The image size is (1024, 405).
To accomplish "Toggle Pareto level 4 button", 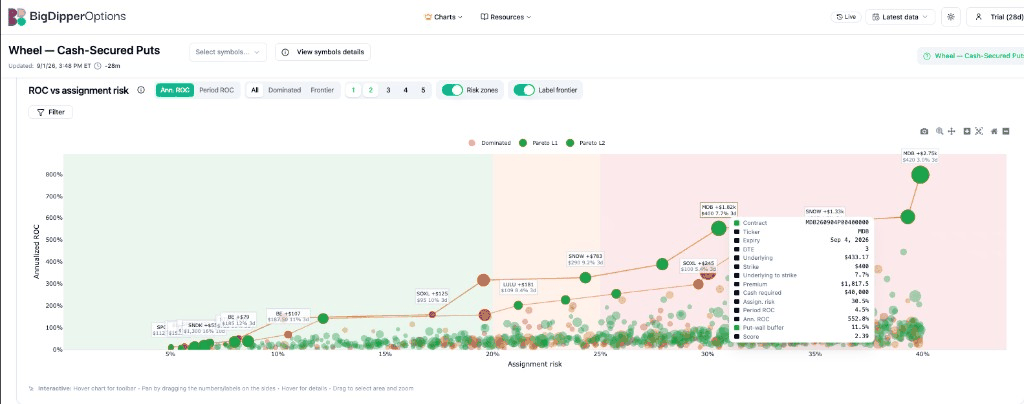I will [406, 90].
